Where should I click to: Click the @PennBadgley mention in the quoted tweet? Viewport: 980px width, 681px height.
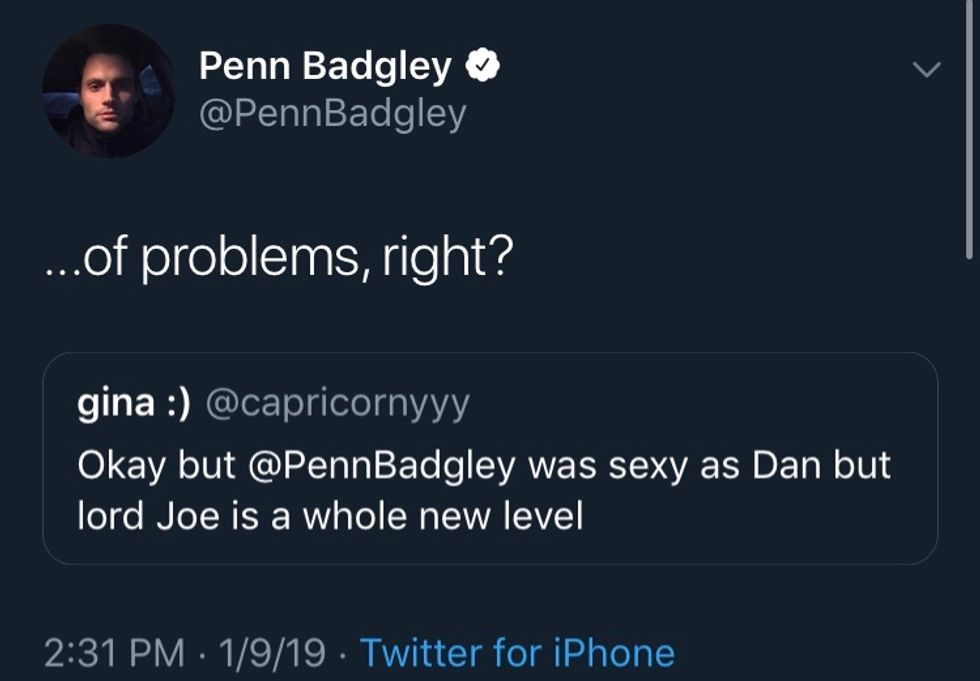(x=390, y=466)
